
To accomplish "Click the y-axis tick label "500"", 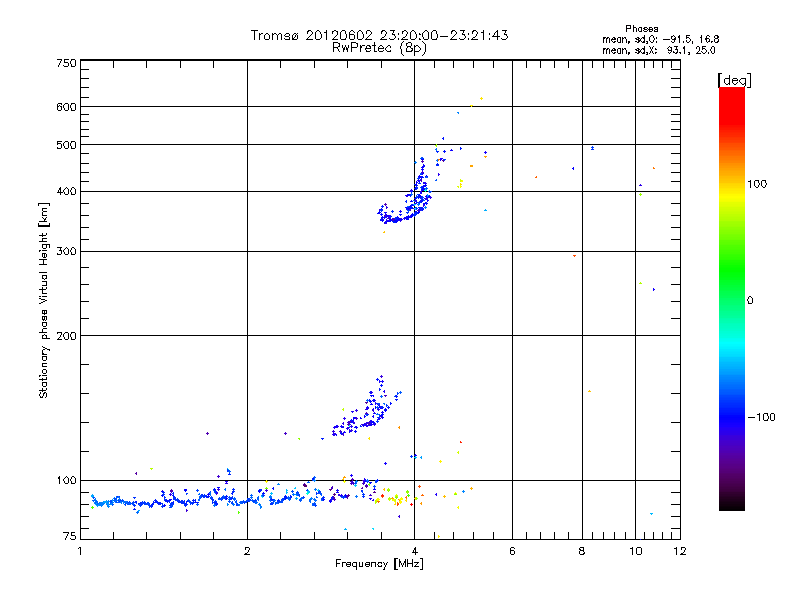I will pyautogui.click(x=66, y=145).
